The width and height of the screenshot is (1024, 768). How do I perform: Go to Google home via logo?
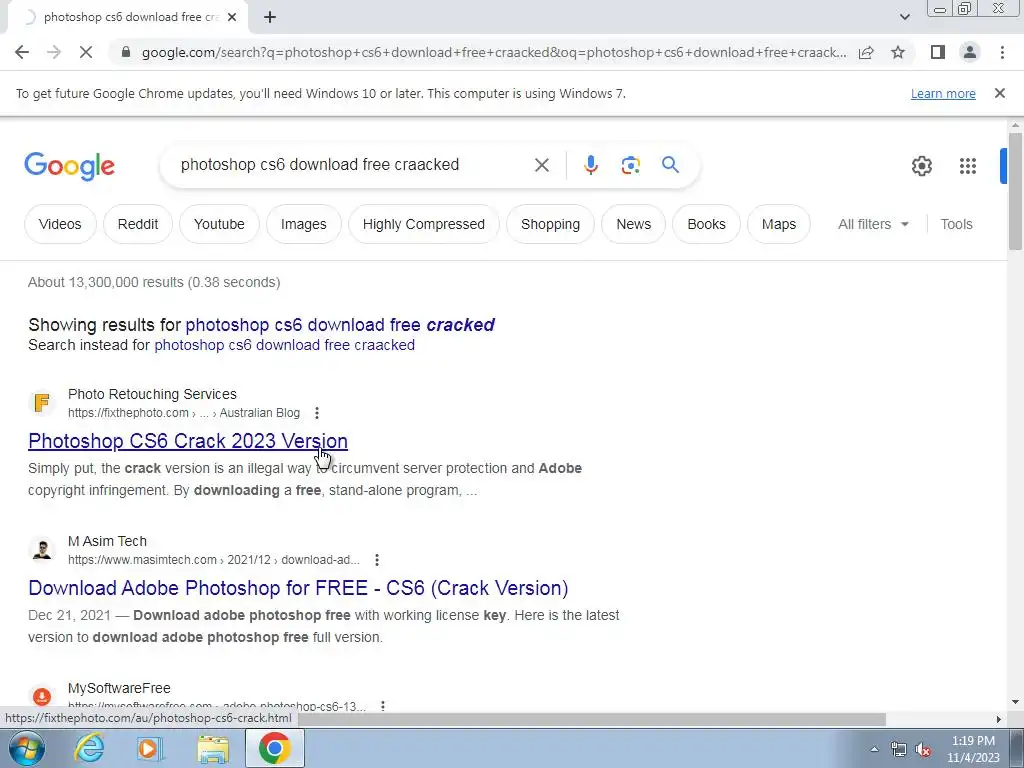pyautogui.click(x=69, y=166)
